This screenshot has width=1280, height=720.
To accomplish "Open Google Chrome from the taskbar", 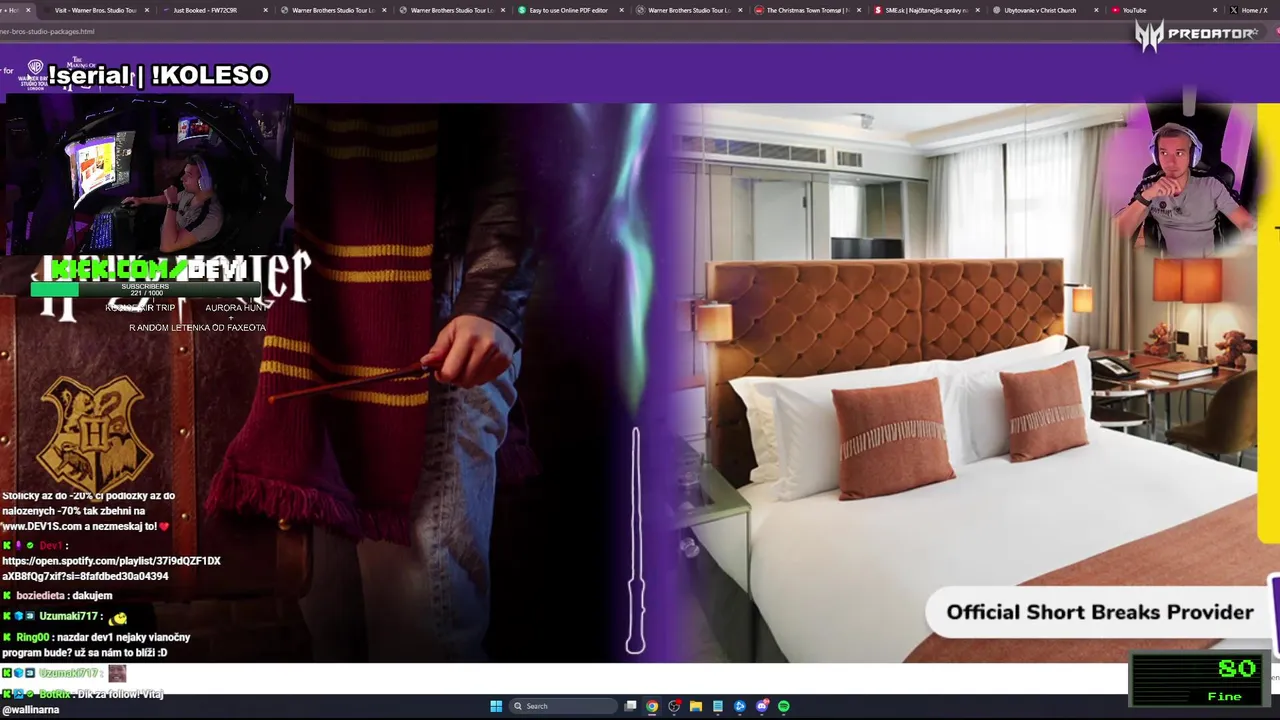I will (x=652, y=706).
